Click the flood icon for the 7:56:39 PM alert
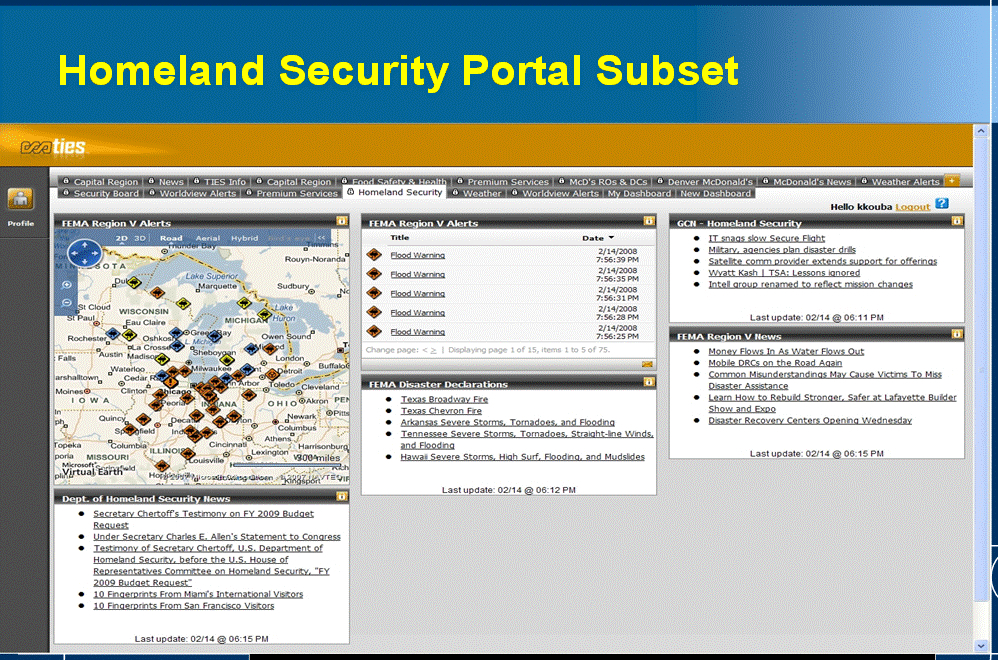 [374, 255]
